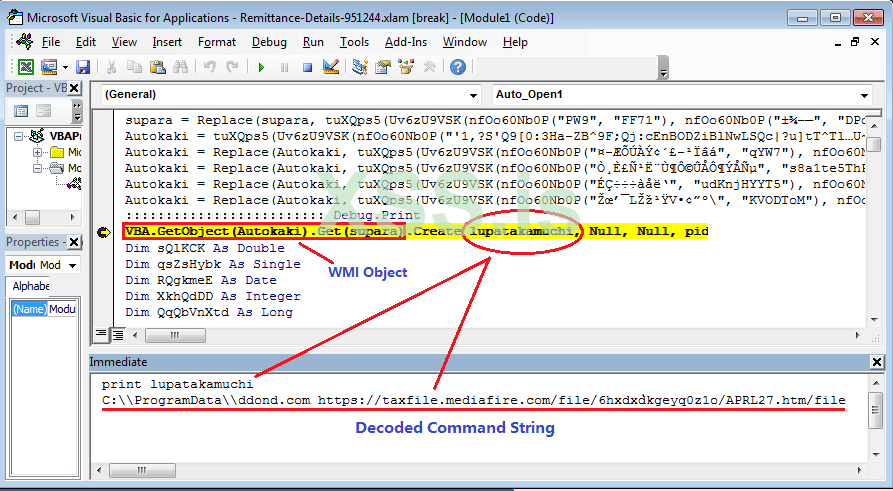Expand the Auto_Open1 procedure dropdown

865,95
